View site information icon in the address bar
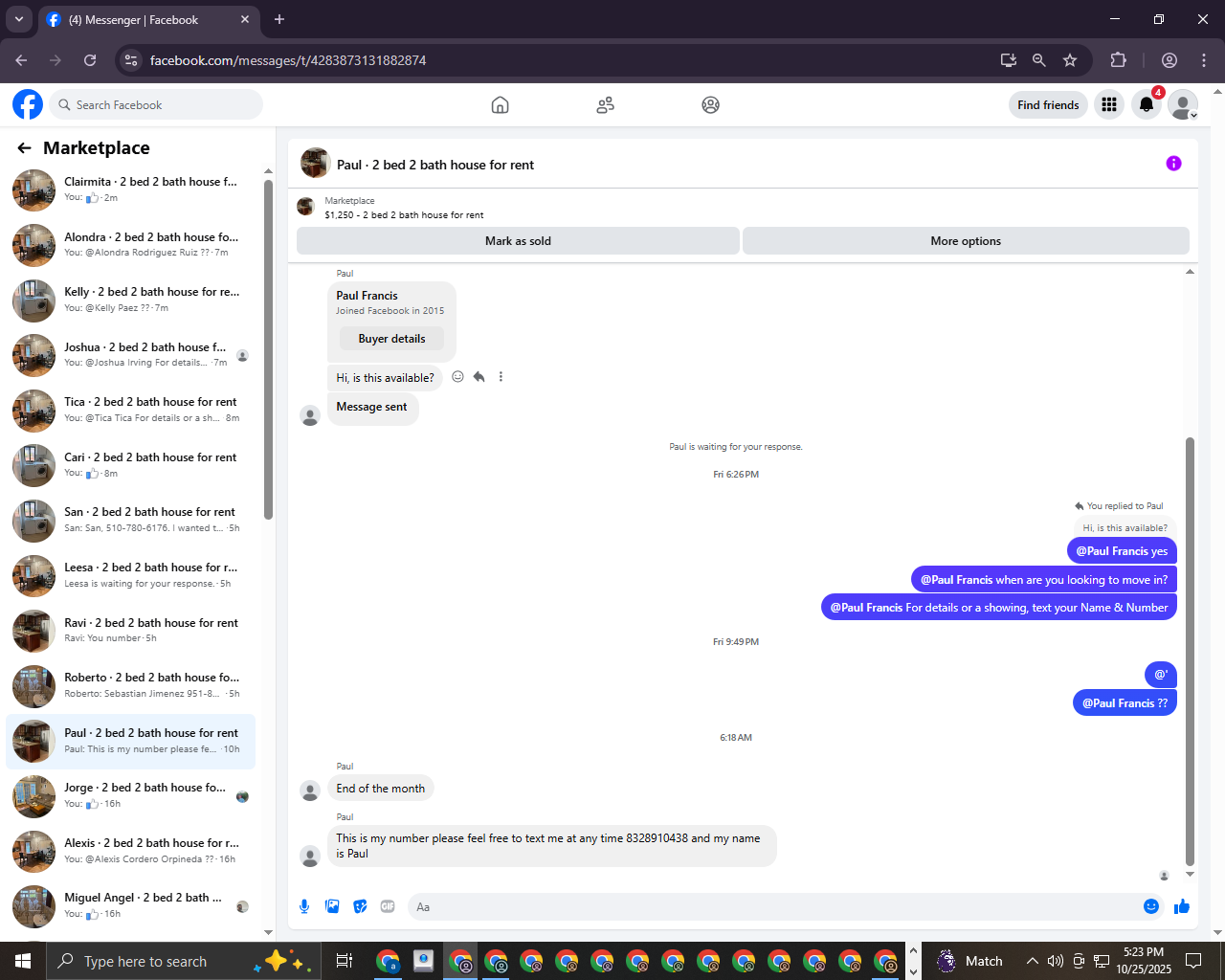The image size is (1225, 980). (x=131, y=60)
